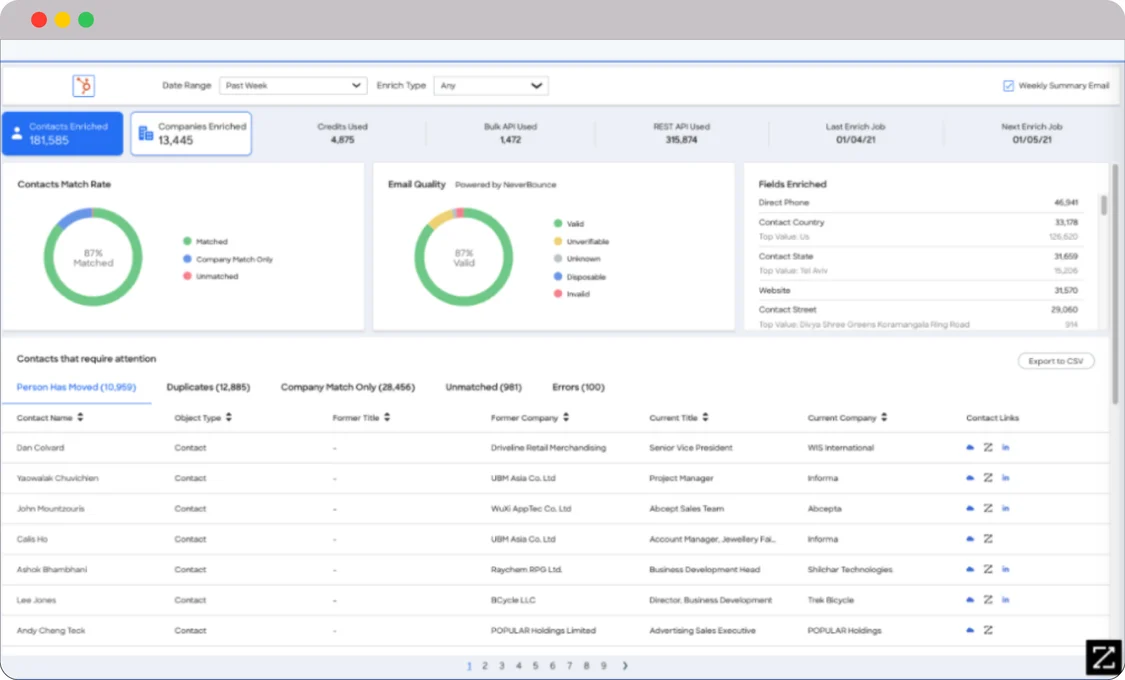This screenshot has height=680, width=1125.
Task: Open Dan Colvard's LinkedIn profile icon
Action: pyautogui.click(x=1006, y=447)
